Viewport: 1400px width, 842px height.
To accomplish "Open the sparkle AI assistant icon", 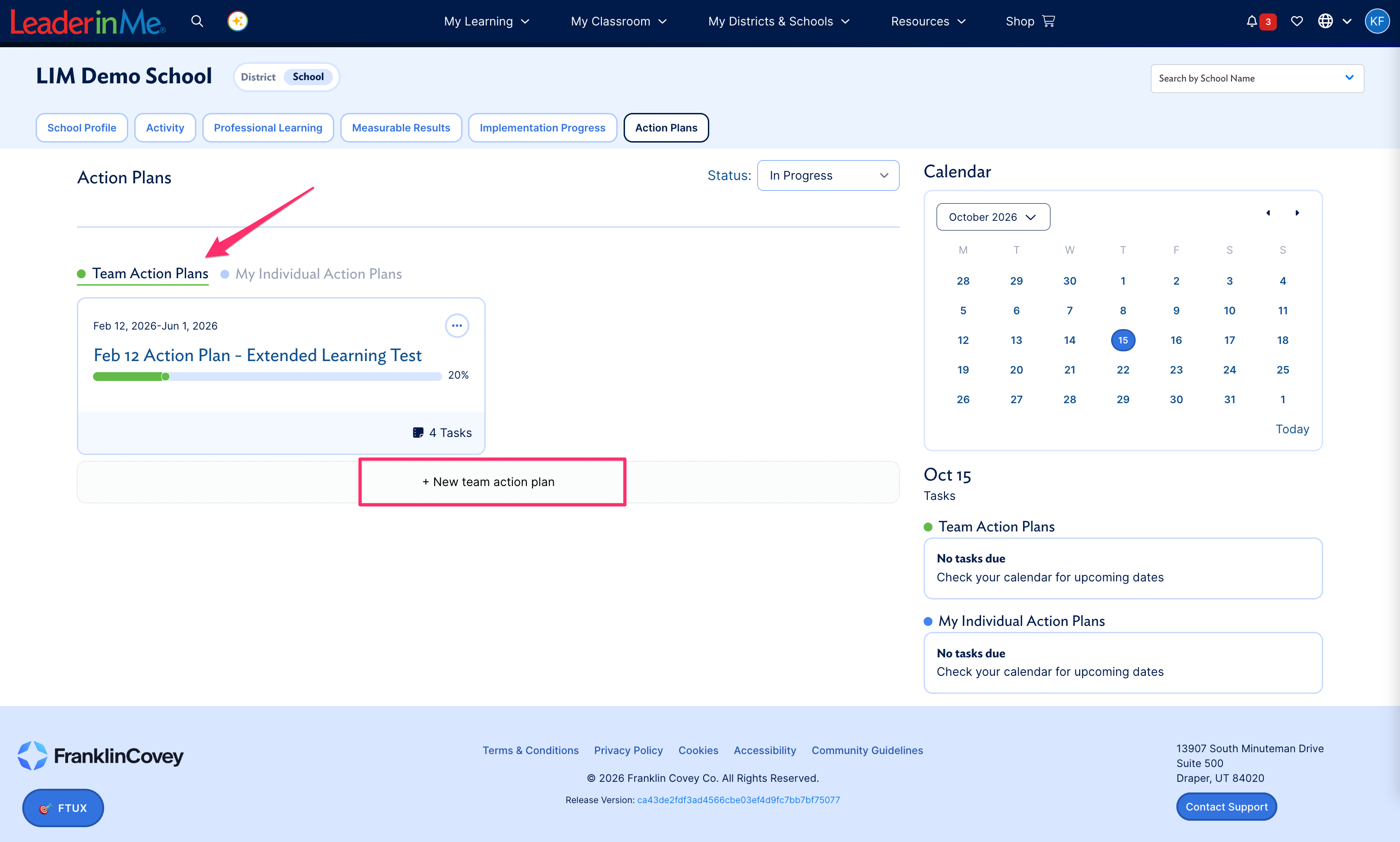I will click(237, 21).
